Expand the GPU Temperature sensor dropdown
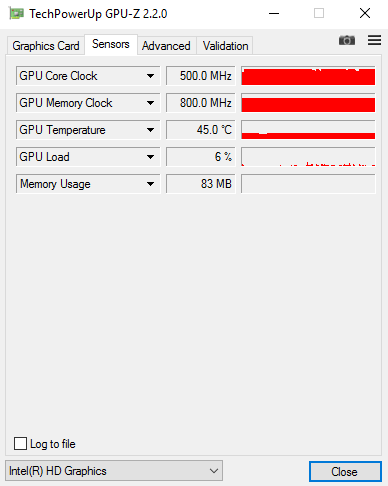Screen dimensions: 388x486 pyautogui.click(x=150, y=130)
